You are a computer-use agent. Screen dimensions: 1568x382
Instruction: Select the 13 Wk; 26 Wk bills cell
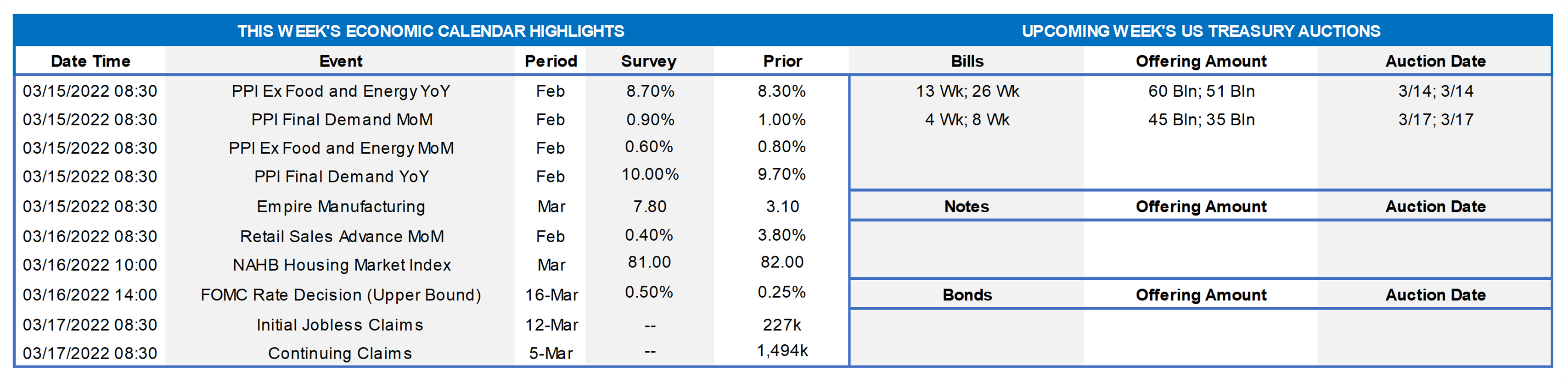point(967,91)
